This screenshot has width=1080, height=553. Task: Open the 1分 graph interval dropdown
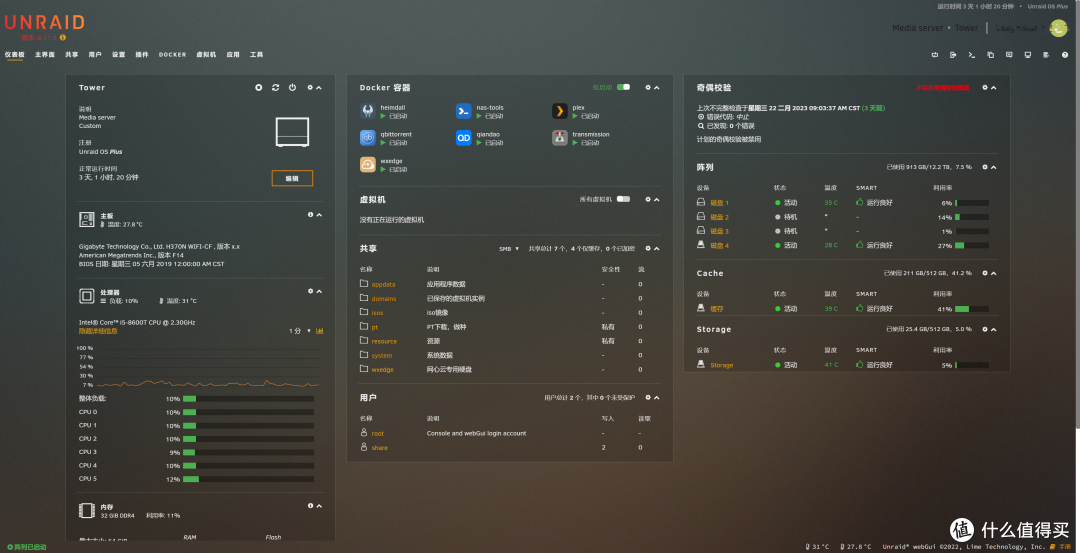pyautogui.click(x=300, y=331)
